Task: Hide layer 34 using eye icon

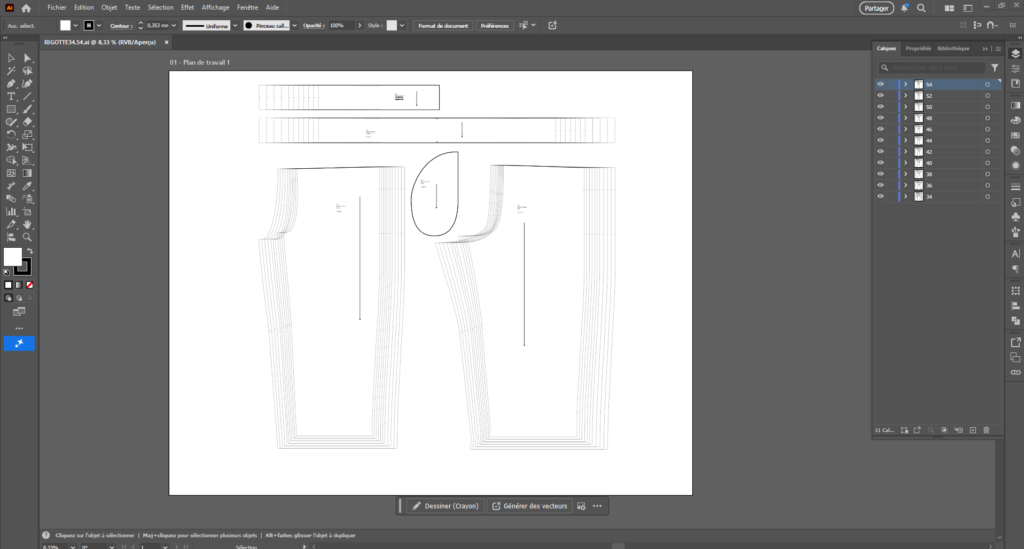Action: click(x=881, y=196)
